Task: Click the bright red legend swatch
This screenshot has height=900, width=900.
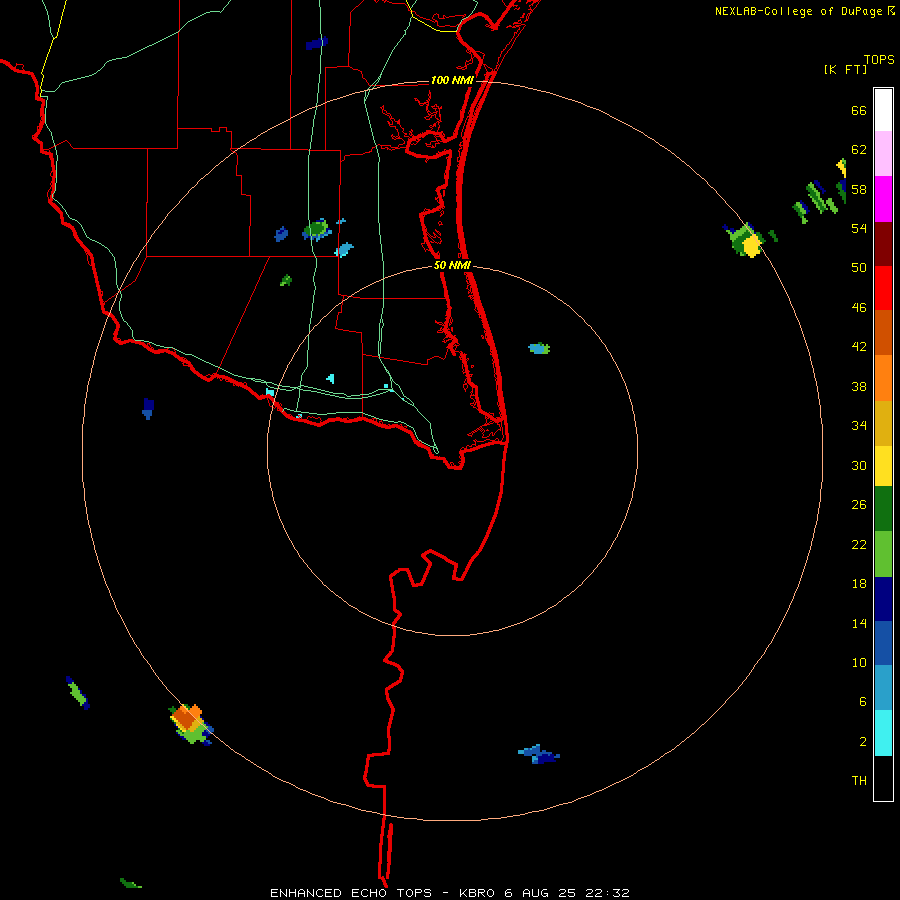Action: 883,288
